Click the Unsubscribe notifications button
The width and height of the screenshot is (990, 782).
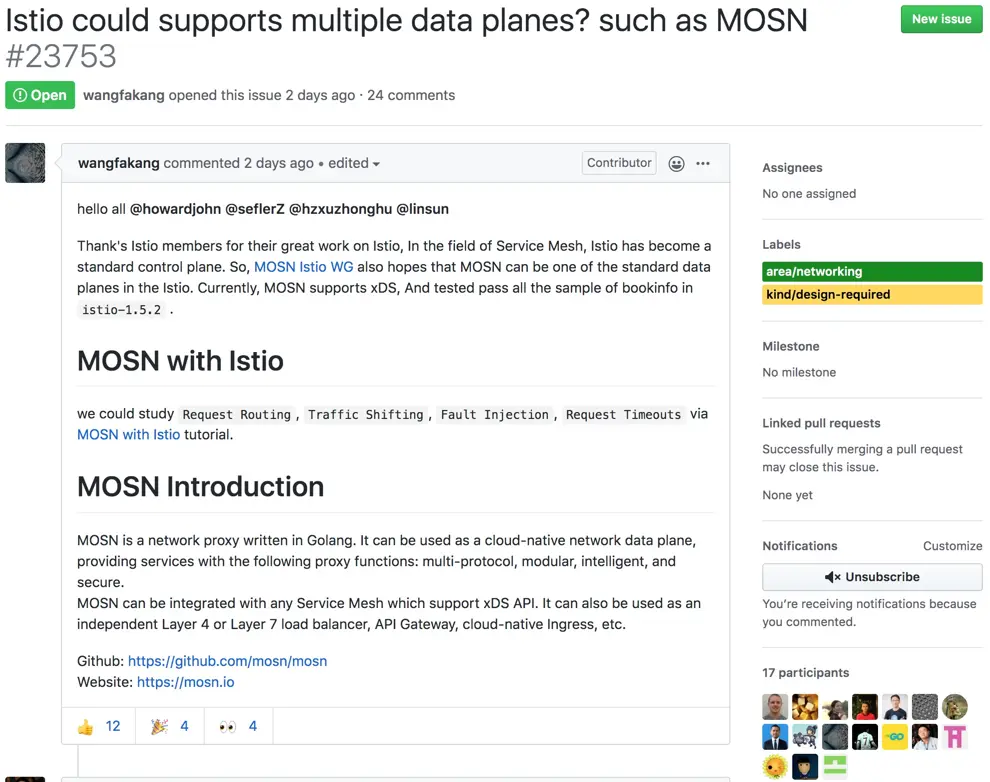[x=872, y=576]
